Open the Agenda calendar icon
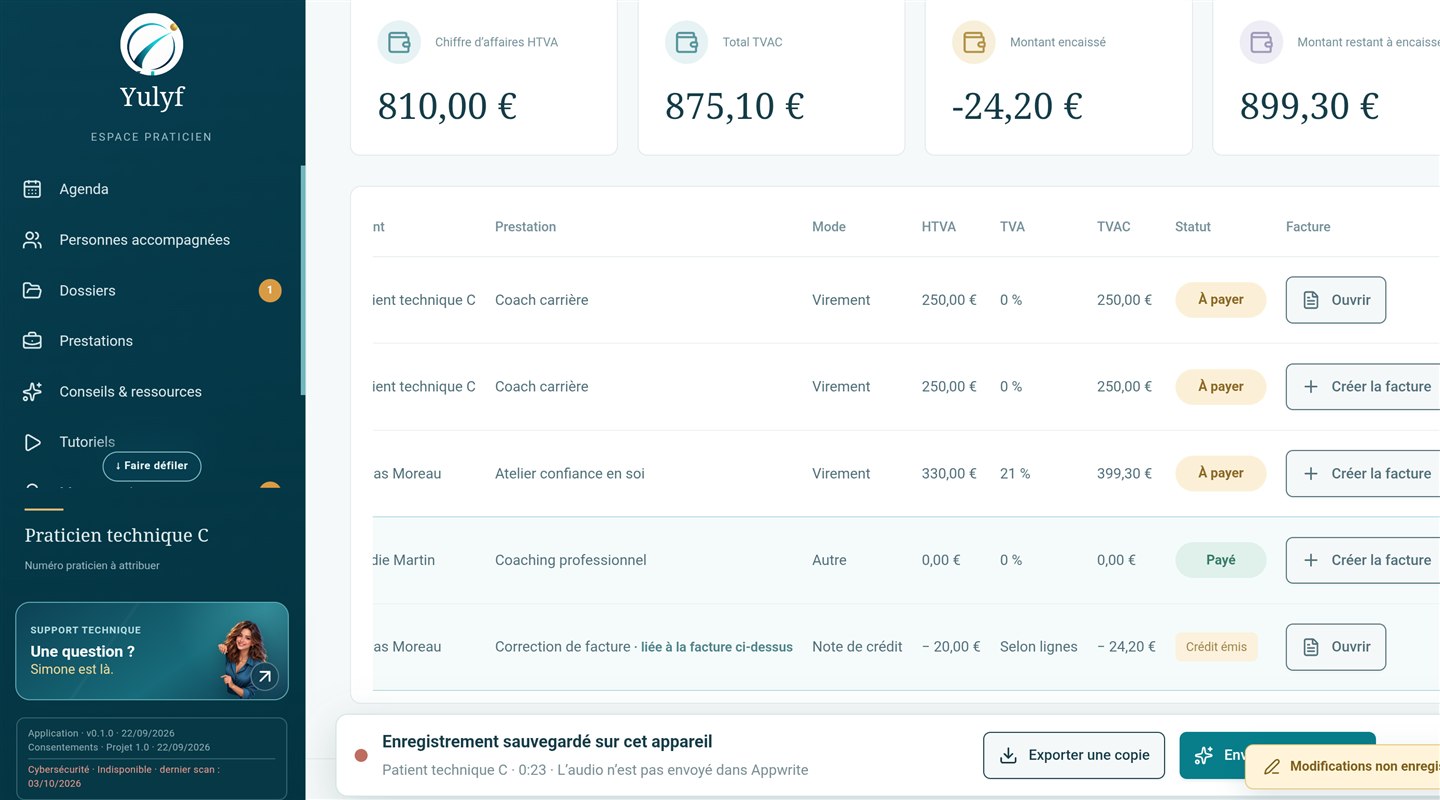The width and height of the screenshot is (1440, 800). coord(32,189)
